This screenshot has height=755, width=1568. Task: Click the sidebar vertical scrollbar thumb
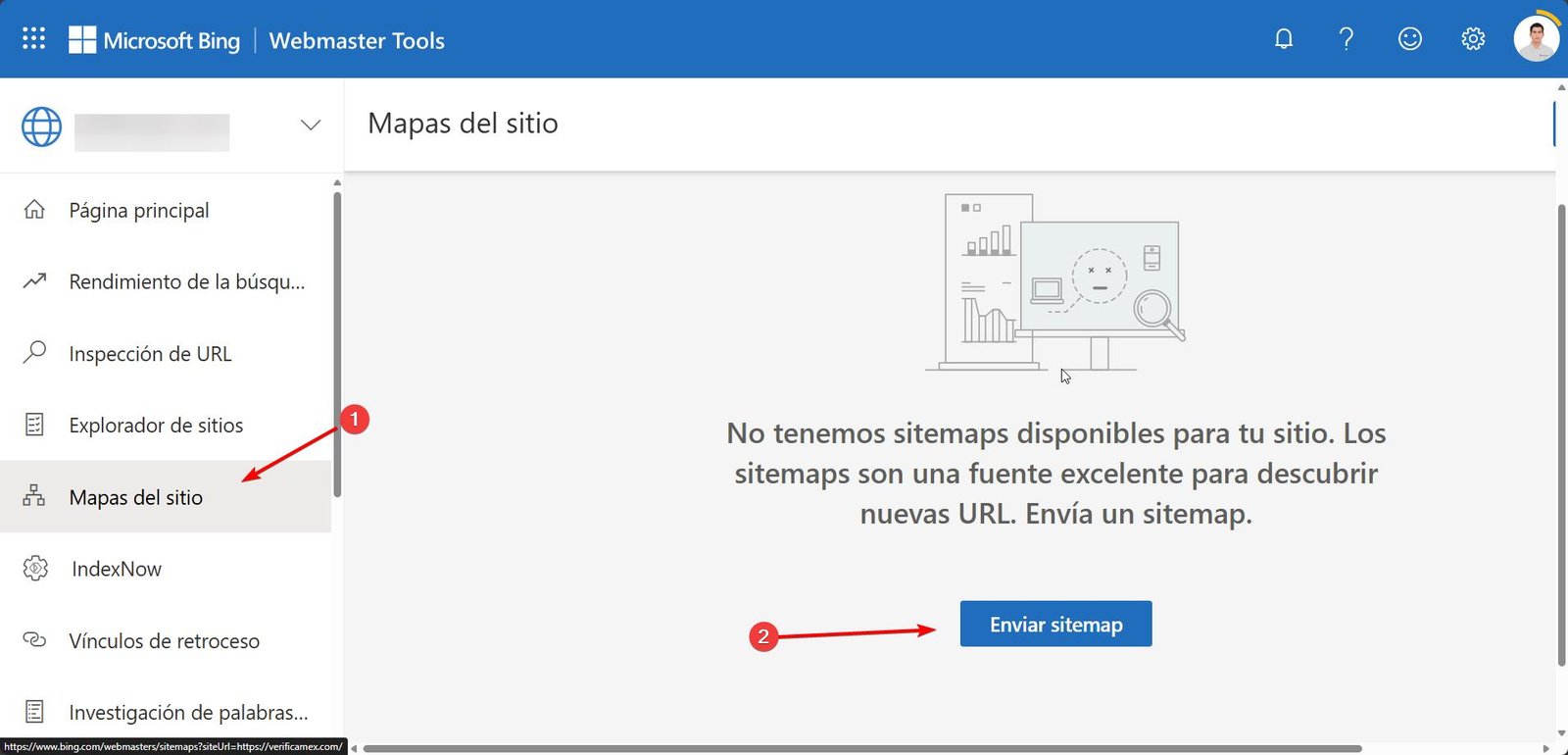point(337,344)
